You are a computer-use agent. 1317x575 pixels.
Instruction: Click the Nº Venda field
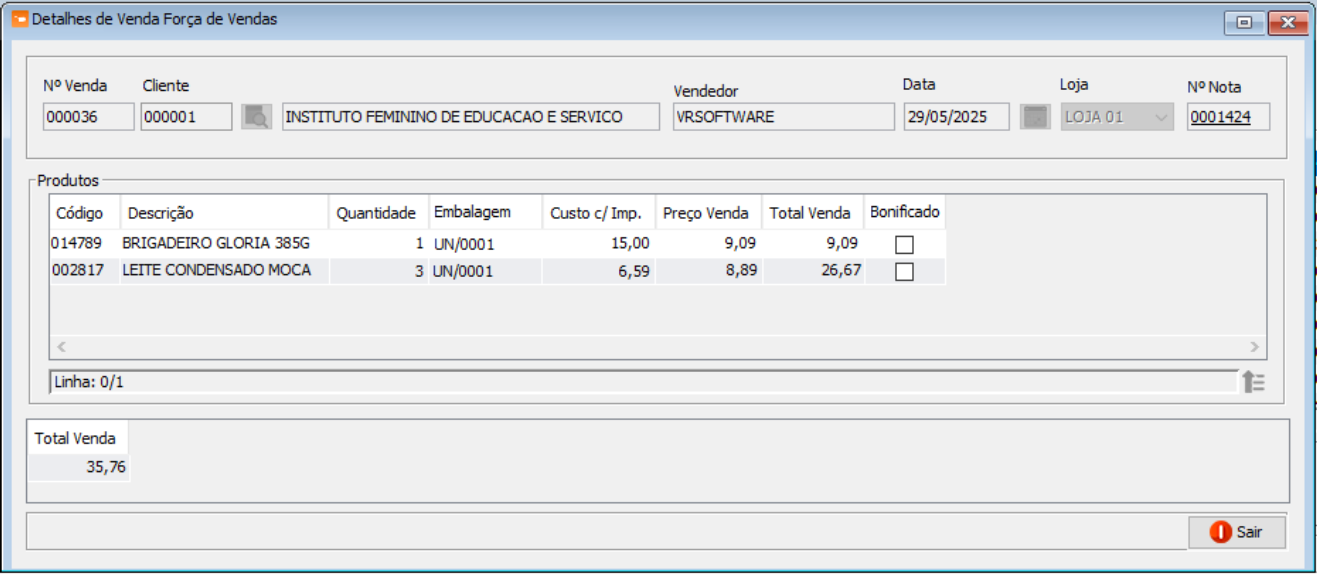point(88,117)
